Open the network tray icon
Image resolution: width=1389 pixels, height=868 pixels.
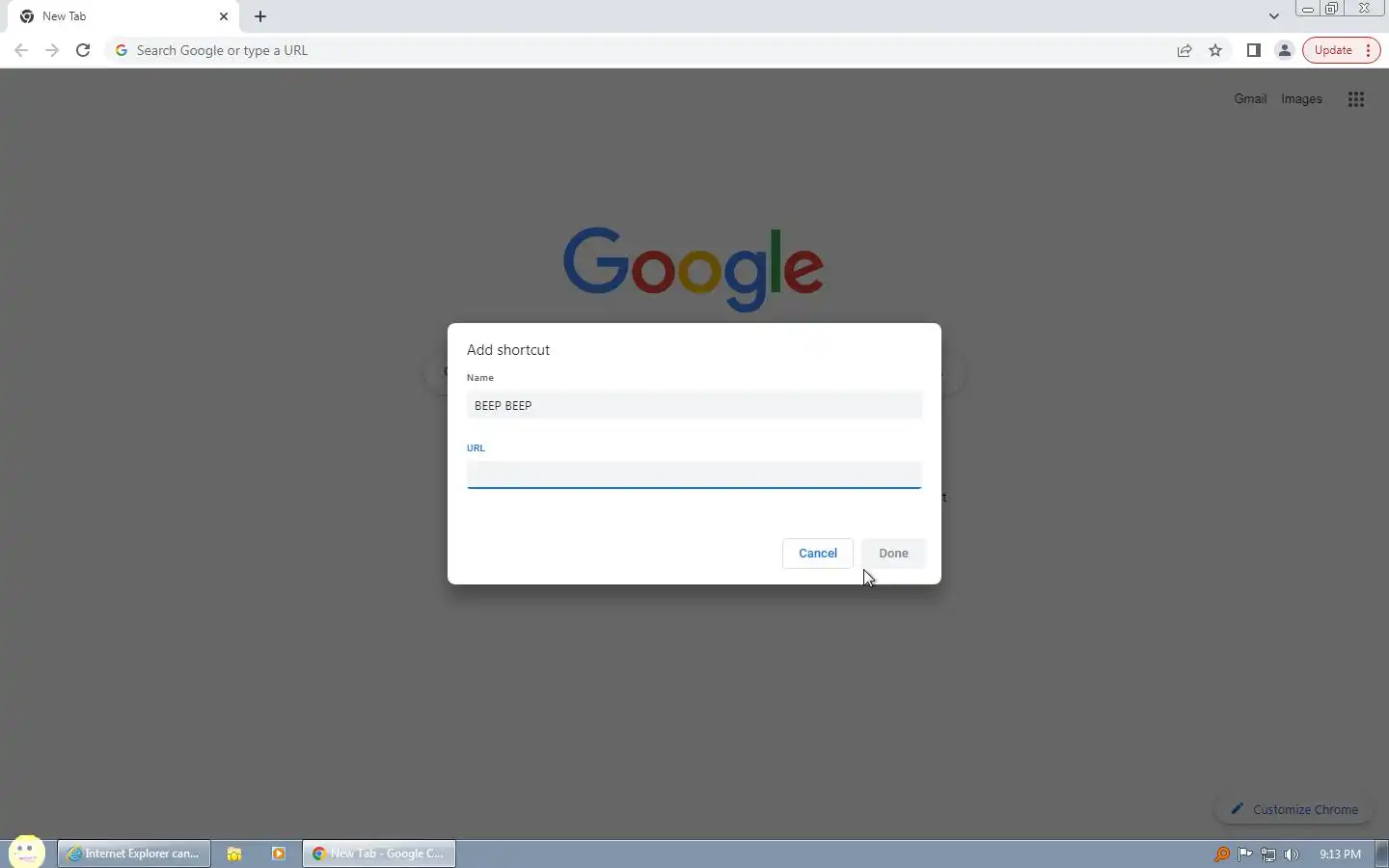click(1268, 854)
